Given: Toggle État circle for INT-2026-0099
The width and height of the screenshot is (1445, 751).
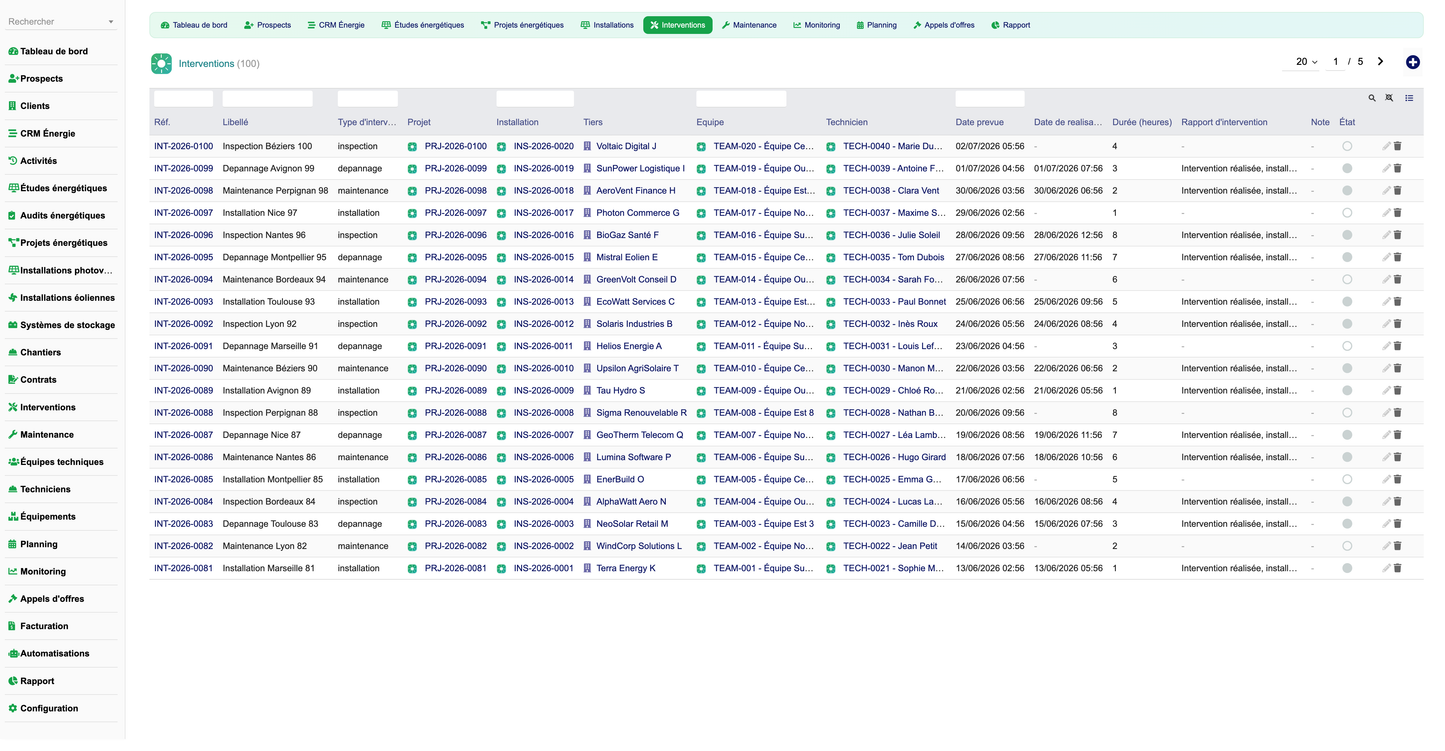Looking at the screenshot, I should point(1347,168).
